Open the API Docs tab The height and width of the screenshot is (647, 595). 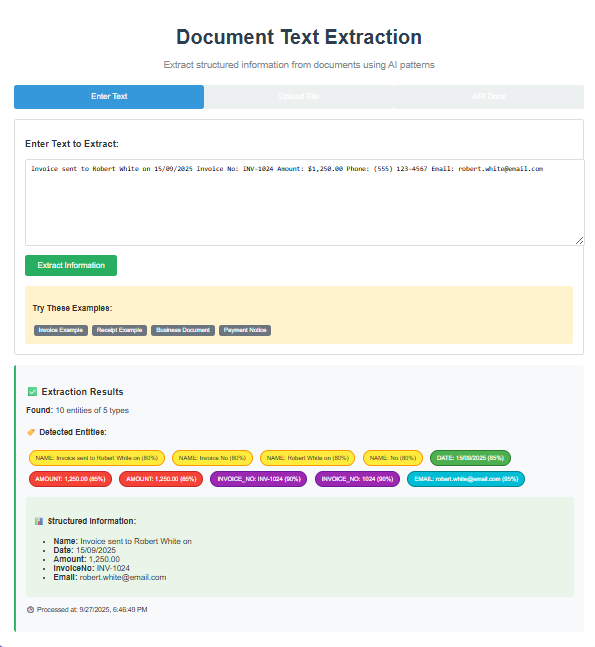[489, 97]
